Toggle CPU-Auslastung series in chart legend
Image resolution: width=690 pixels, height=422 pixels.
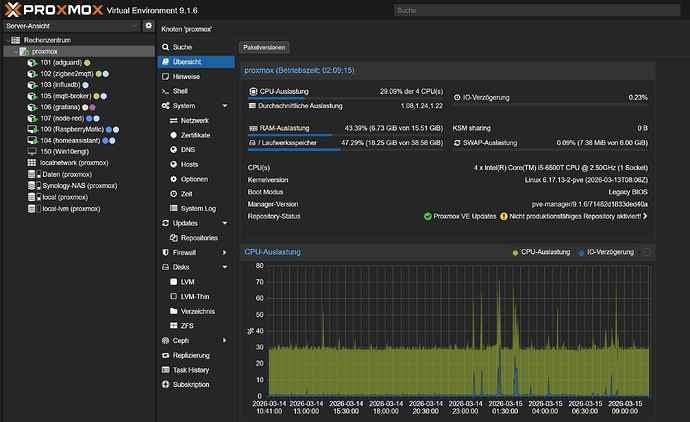541,252
